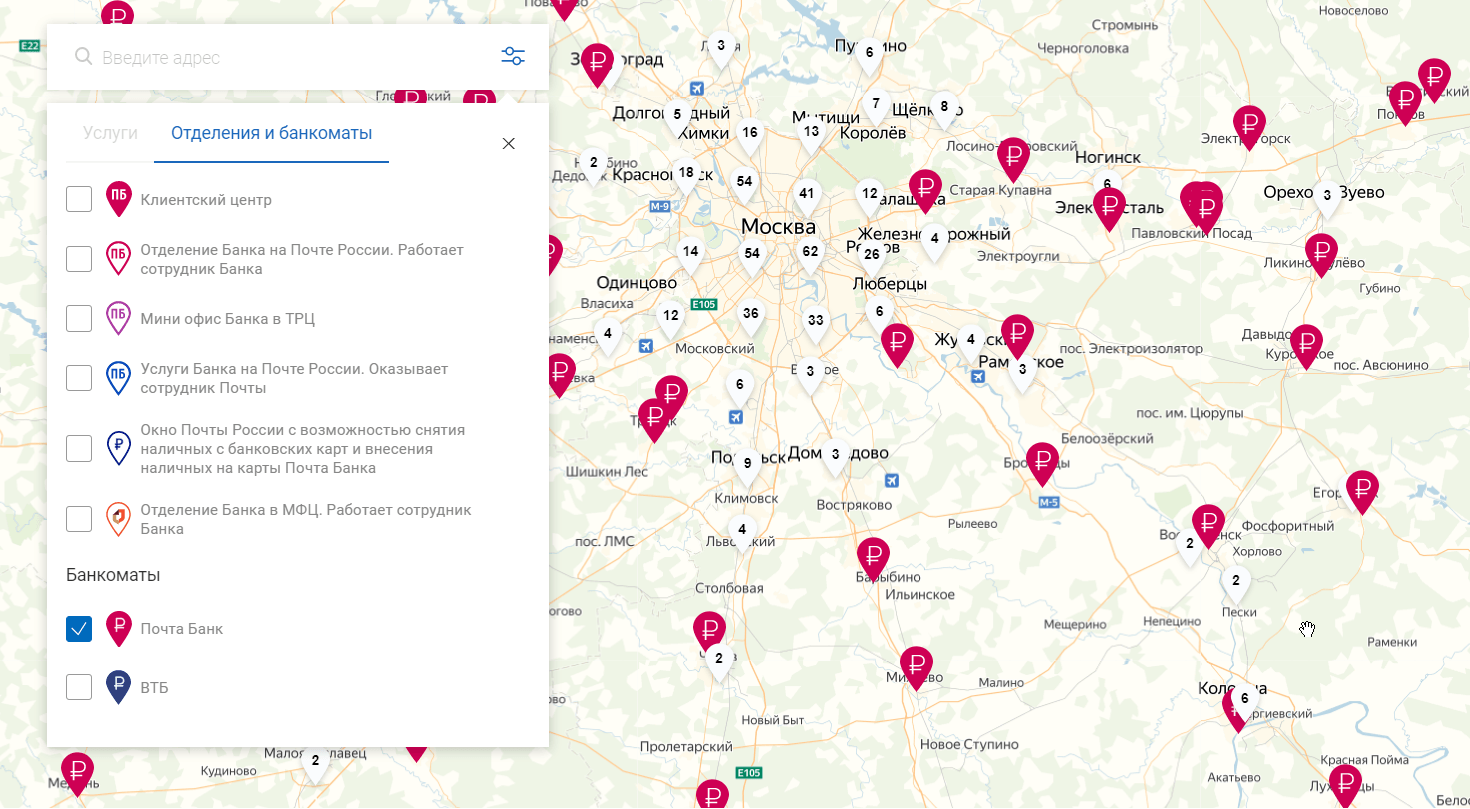Screen dimensions: 1470x809
Task: Open the 54 cluster above Москва label
Action: click(744, 185)
